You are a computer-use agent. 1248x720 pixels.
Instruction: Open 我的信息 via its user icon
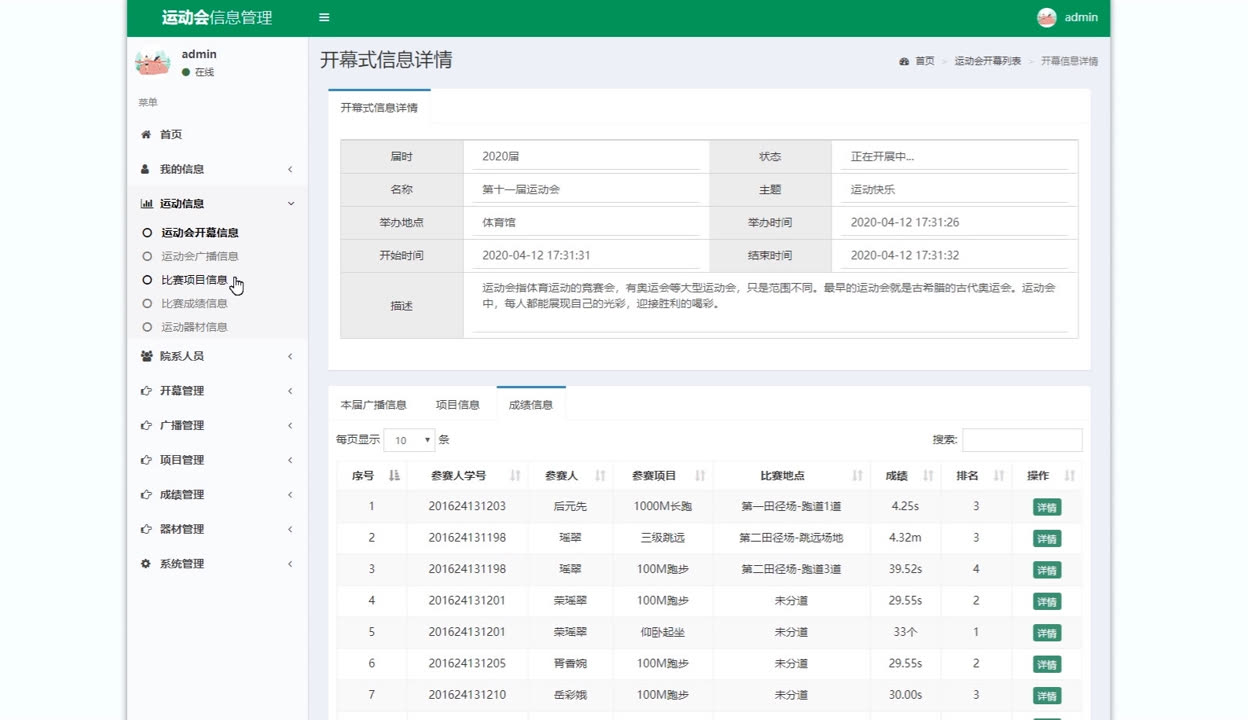pos(144,169)
